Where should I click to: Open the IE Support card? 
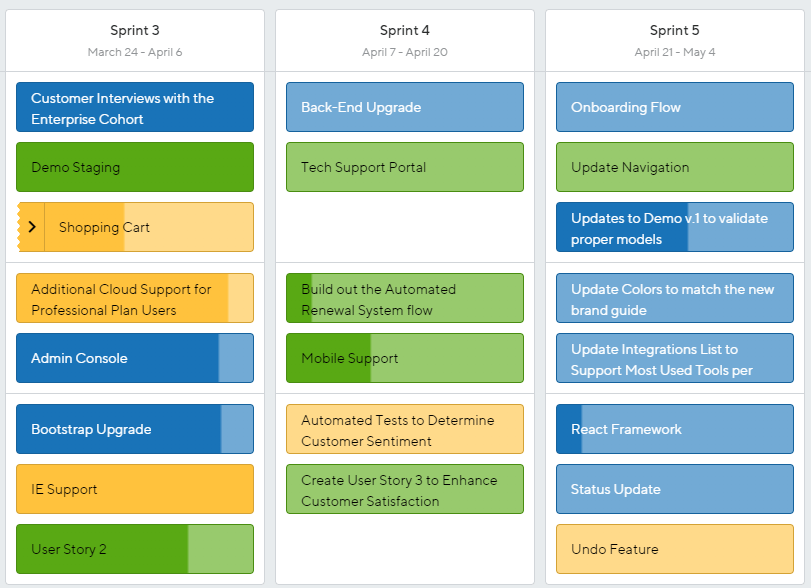click(135, 489)
